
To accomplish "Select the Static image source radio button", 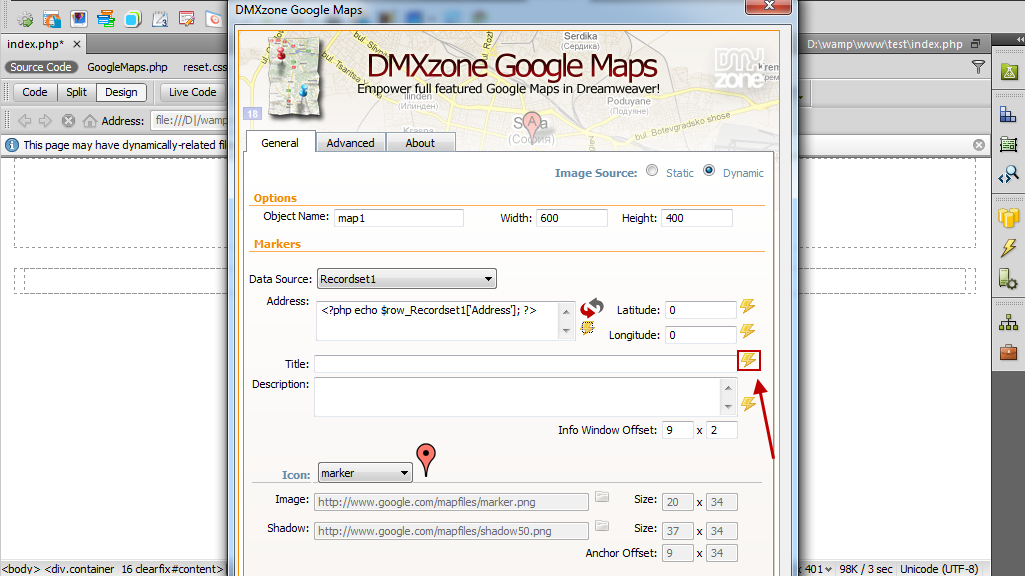I will [652, 171].
